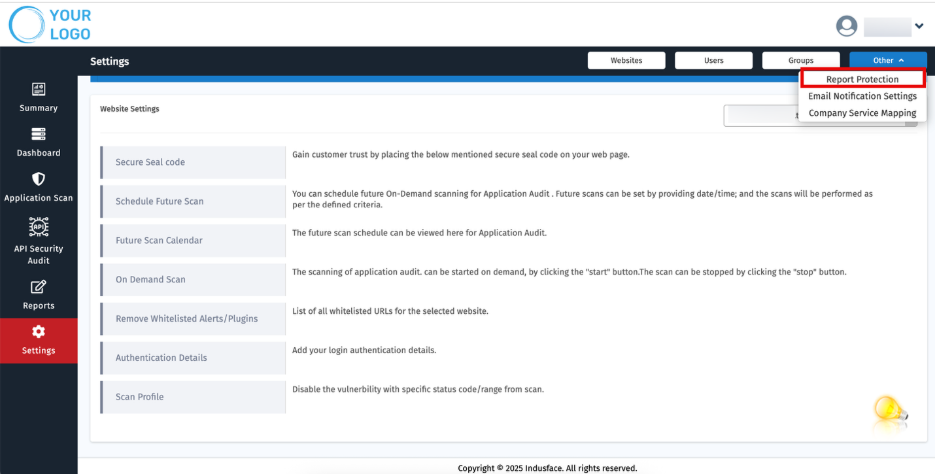
Task: Click the Reports sidebar label
Action: (x=38, y=306)
